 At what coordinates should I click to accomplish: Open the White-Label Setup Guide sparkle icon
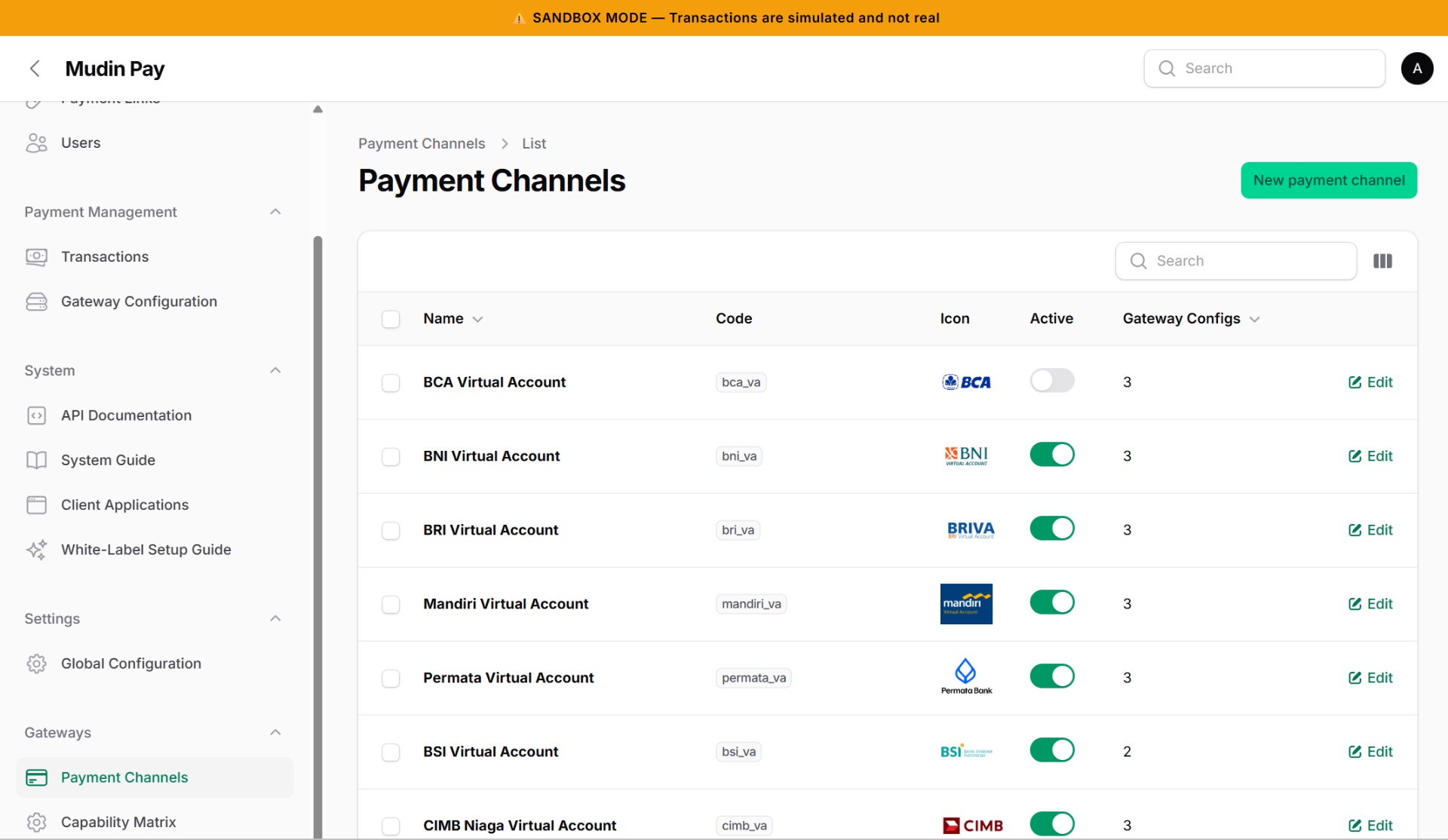coord(36,550)
